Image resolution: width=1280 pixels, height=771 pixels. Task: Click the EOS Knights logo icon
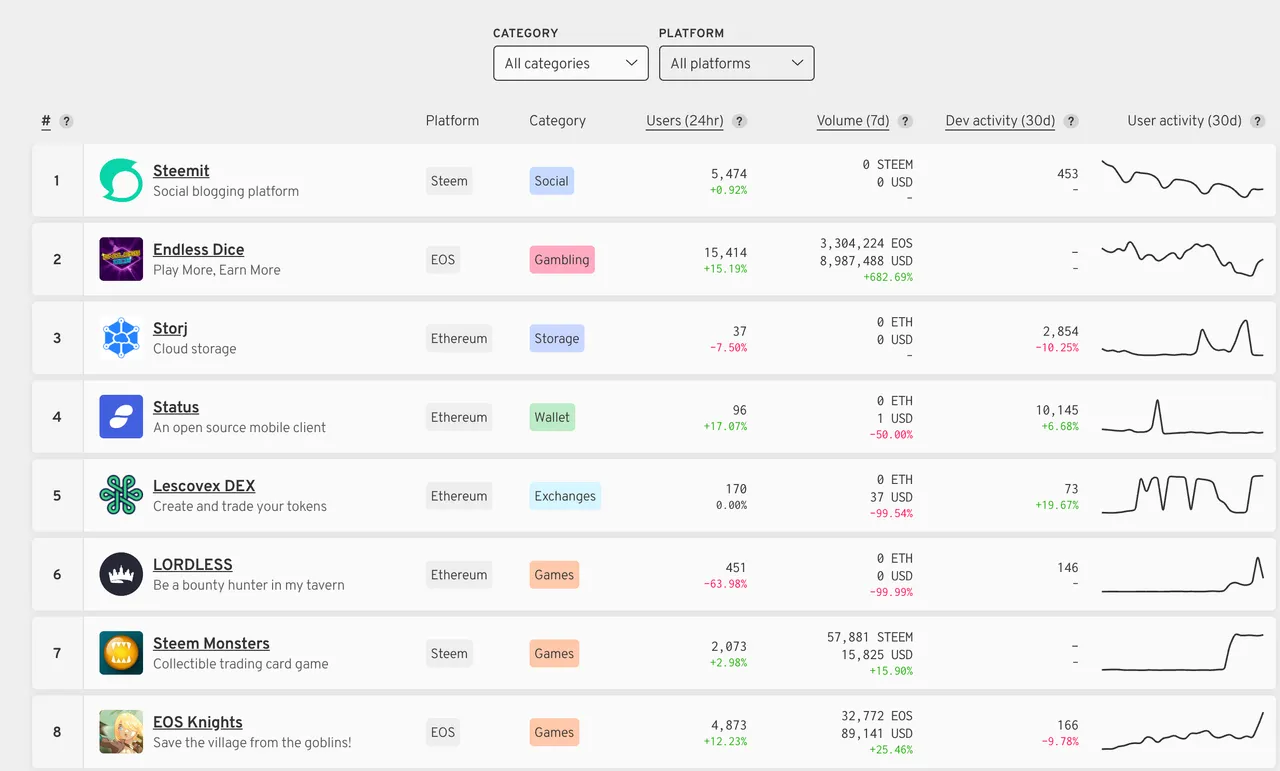(121, 732)
